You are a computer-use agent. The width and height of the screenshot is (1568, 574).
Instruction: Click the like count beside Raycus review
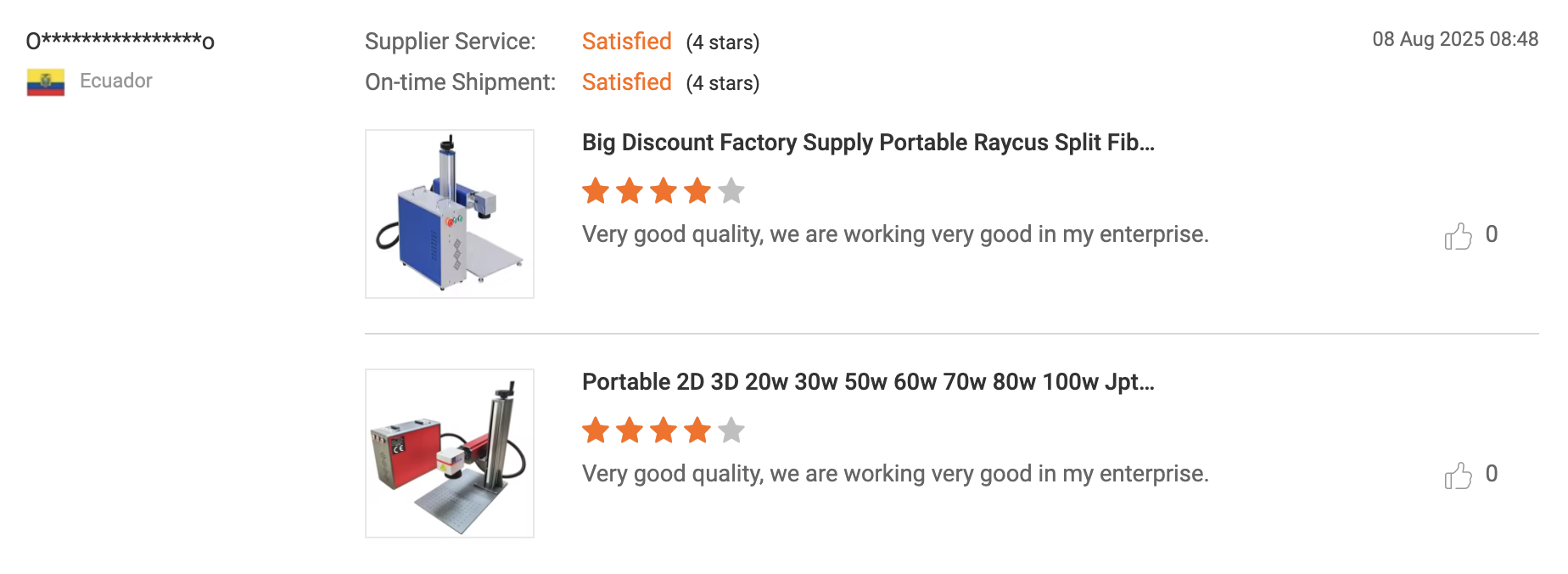pos(1492,234)
